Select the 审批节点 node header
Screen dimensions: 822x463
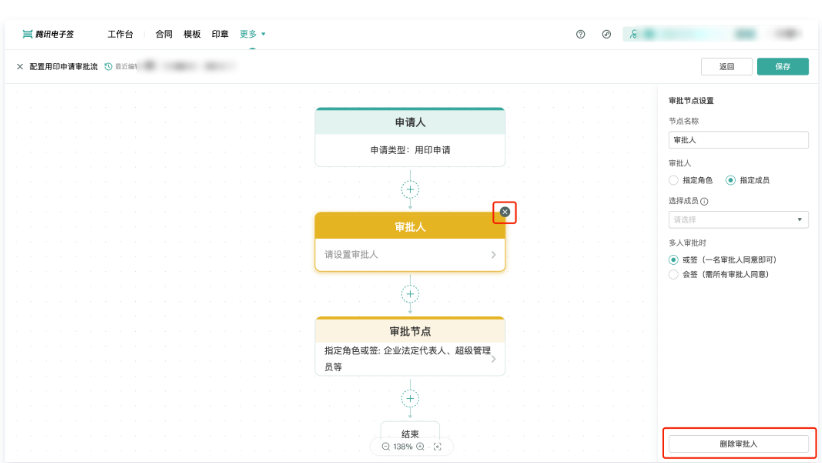(x=410, y=330)
